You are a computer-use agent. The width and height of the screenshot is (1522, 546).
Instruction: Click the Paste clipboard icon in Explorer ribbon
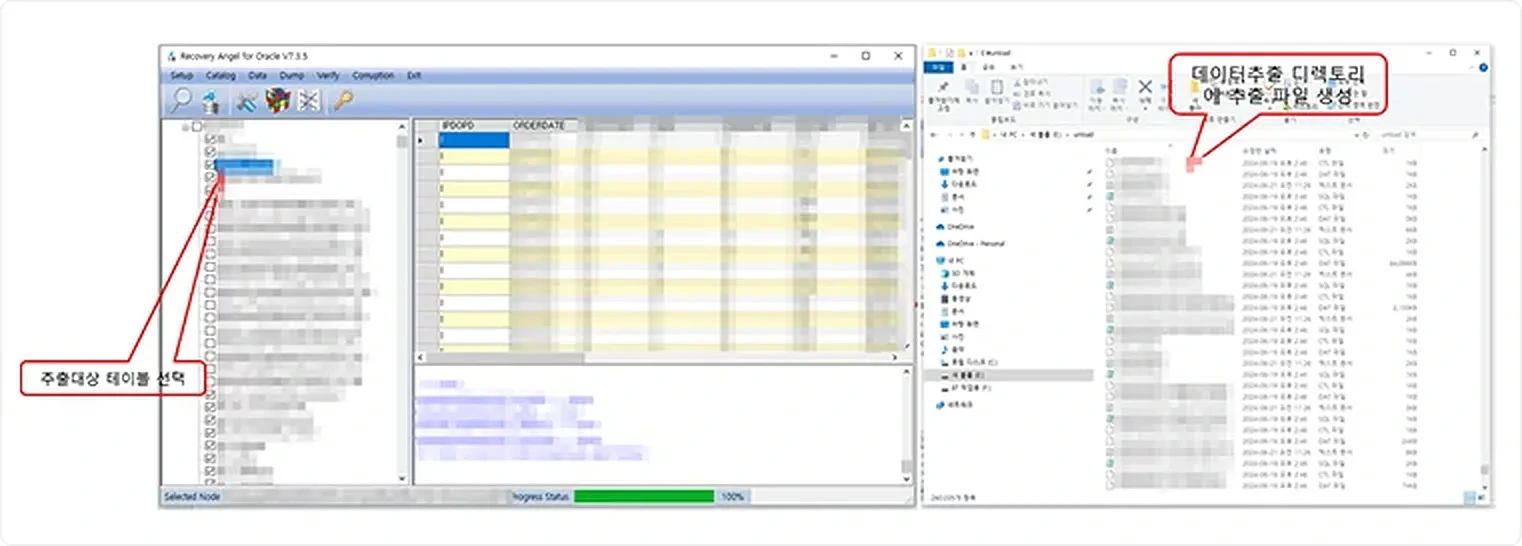996,89
